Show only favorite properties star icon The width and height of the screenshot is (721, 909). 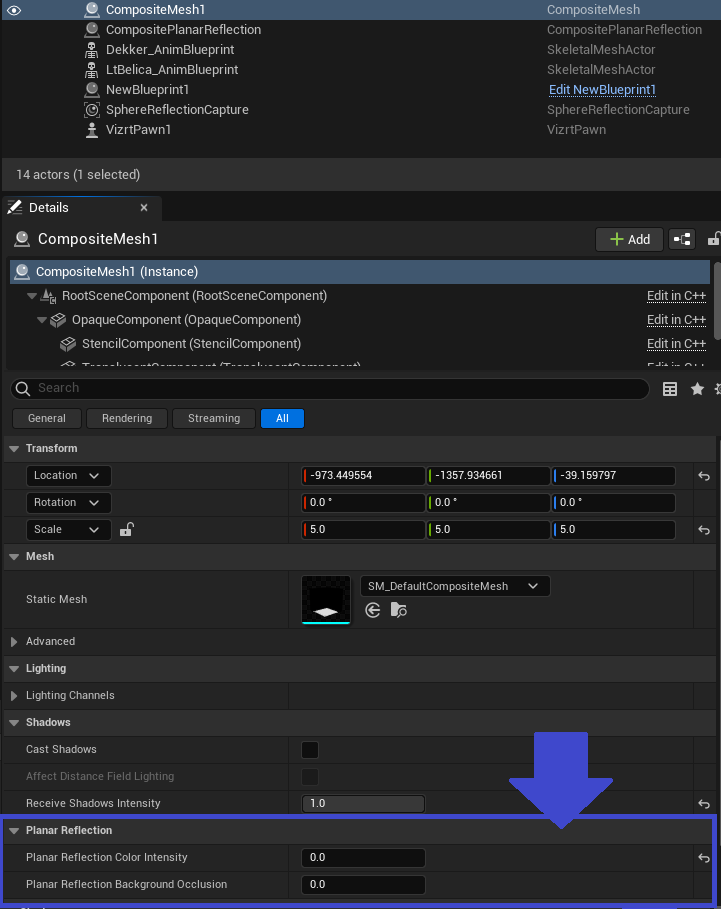coord(697,389)
